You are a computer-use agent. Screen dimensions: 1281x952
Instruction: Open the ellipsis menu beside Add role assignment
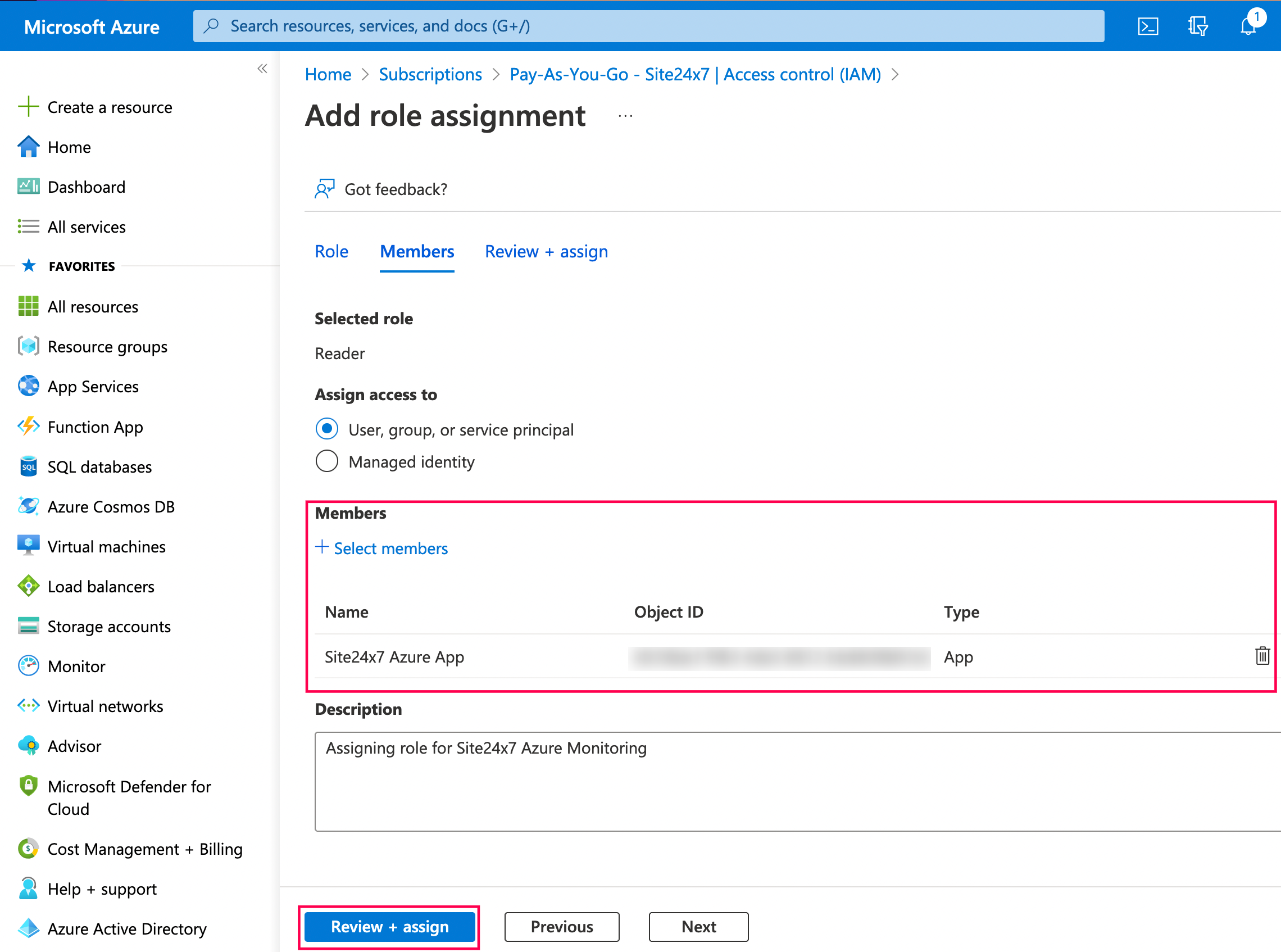click(625, 115)
